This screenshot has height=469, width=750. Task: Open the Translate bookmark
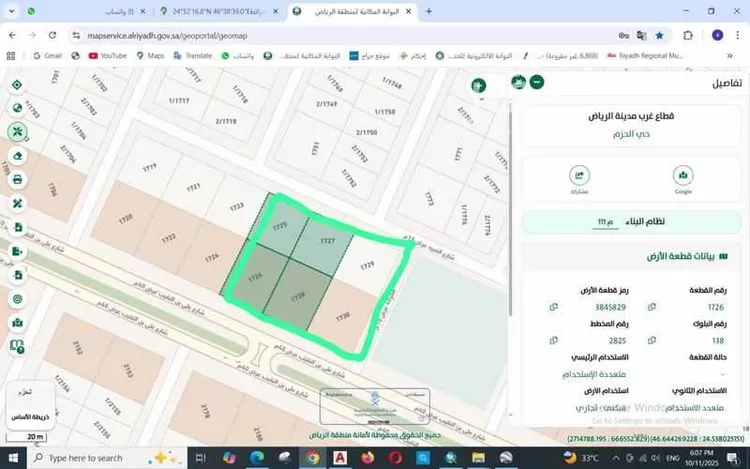[x=193, y=56]
